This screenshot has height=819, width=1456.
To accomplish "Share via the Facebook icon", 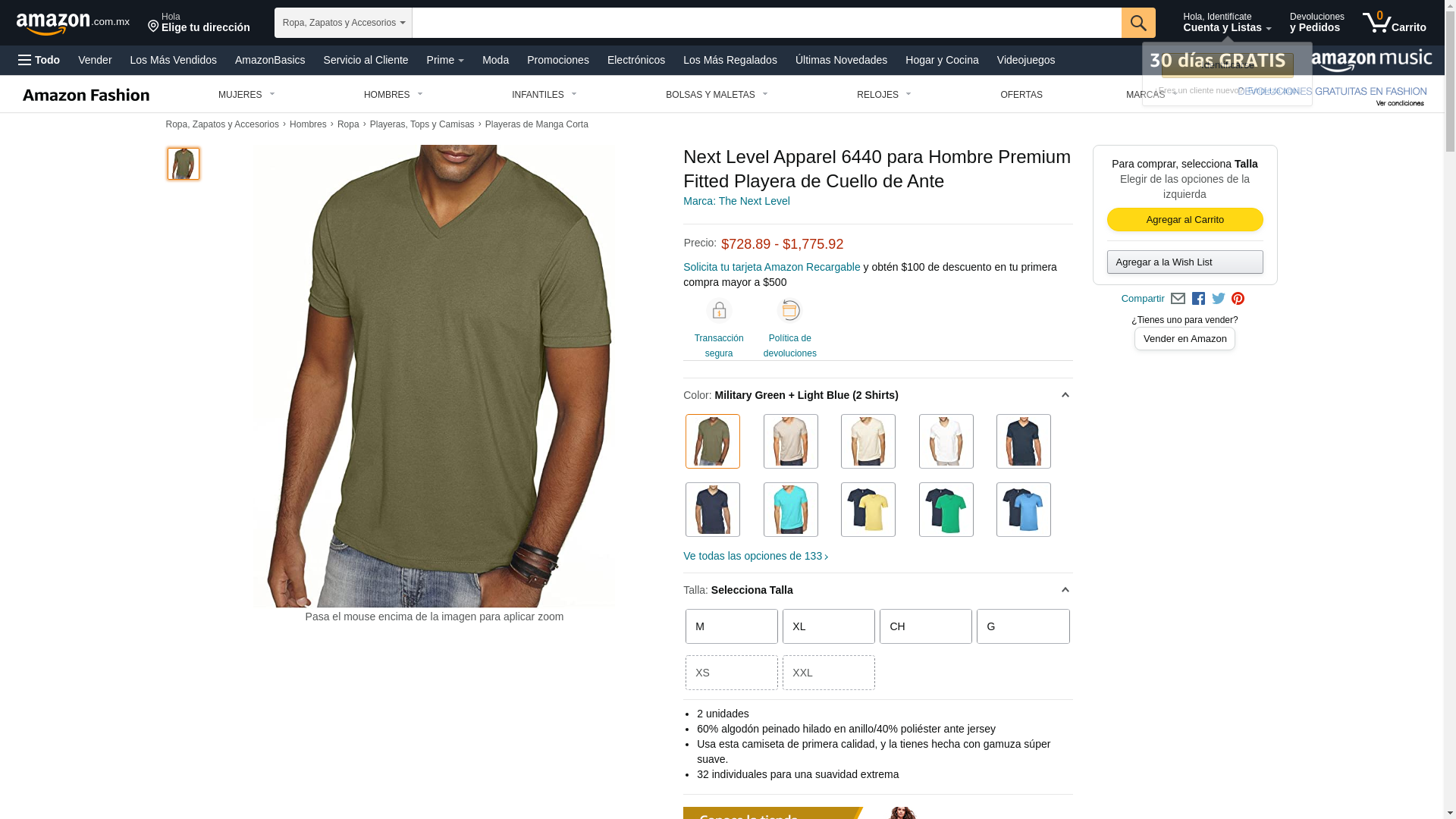I will [1198, 299].
